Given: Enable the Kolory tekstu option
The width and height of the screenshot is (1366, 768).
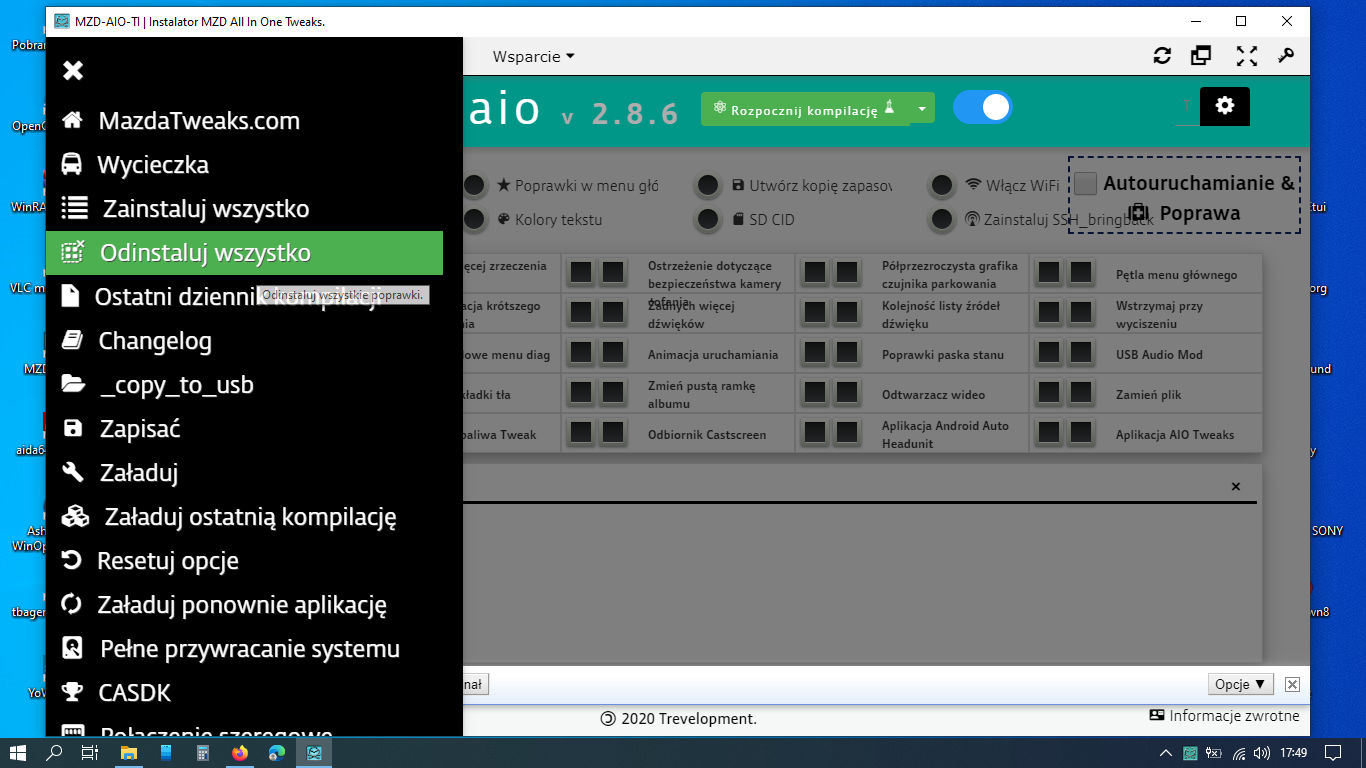Looking at the screenshot, I should [474, 219].
